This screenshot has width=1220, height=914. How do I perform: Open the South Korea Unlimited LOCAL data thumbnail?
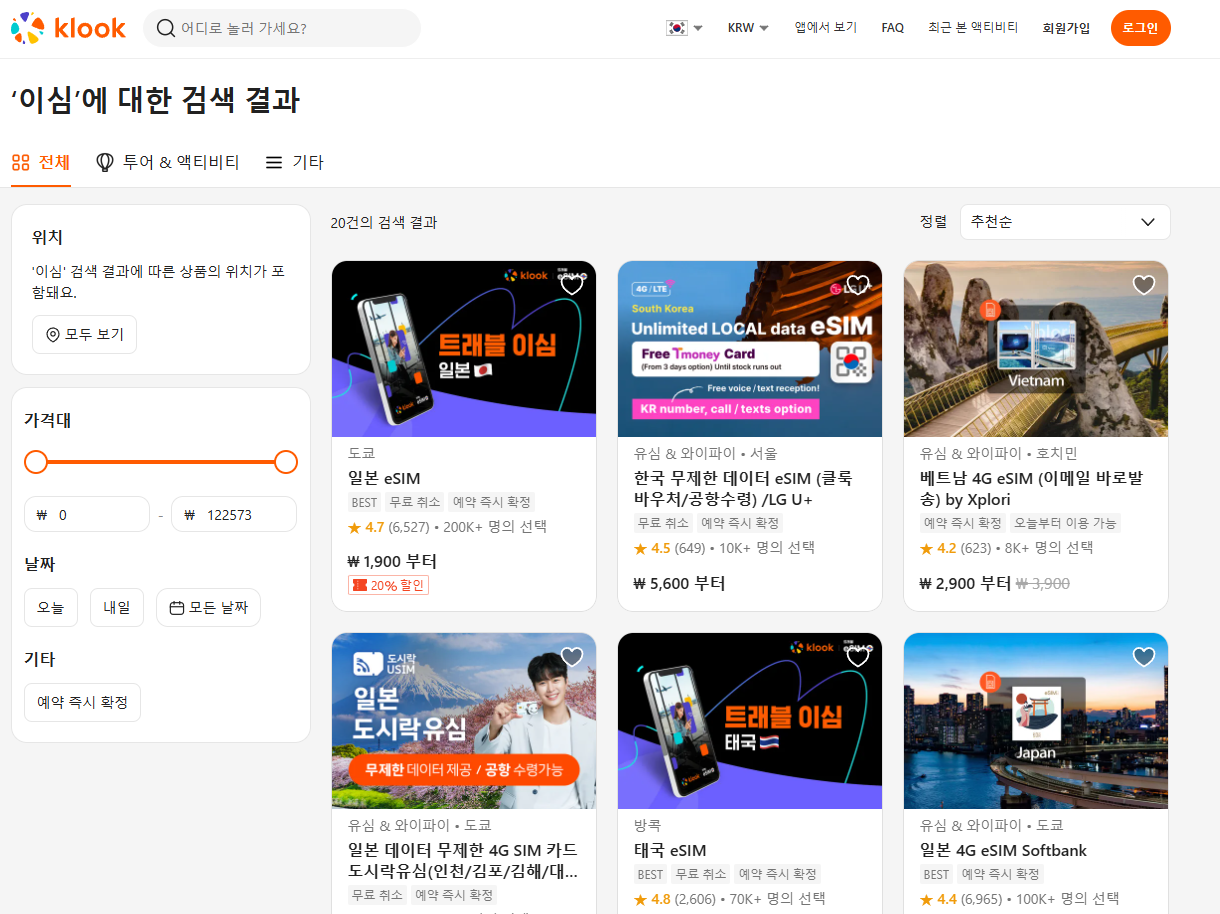click(750, 349)
